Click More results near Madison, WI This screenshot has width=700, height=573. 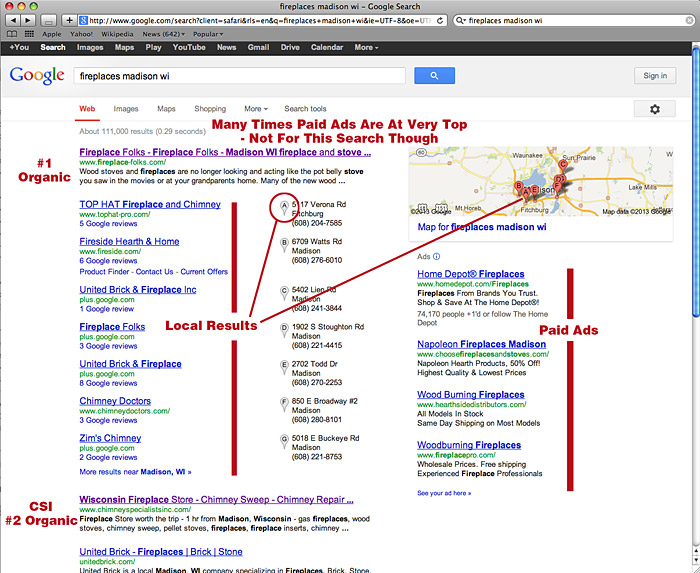click(135, 472)
